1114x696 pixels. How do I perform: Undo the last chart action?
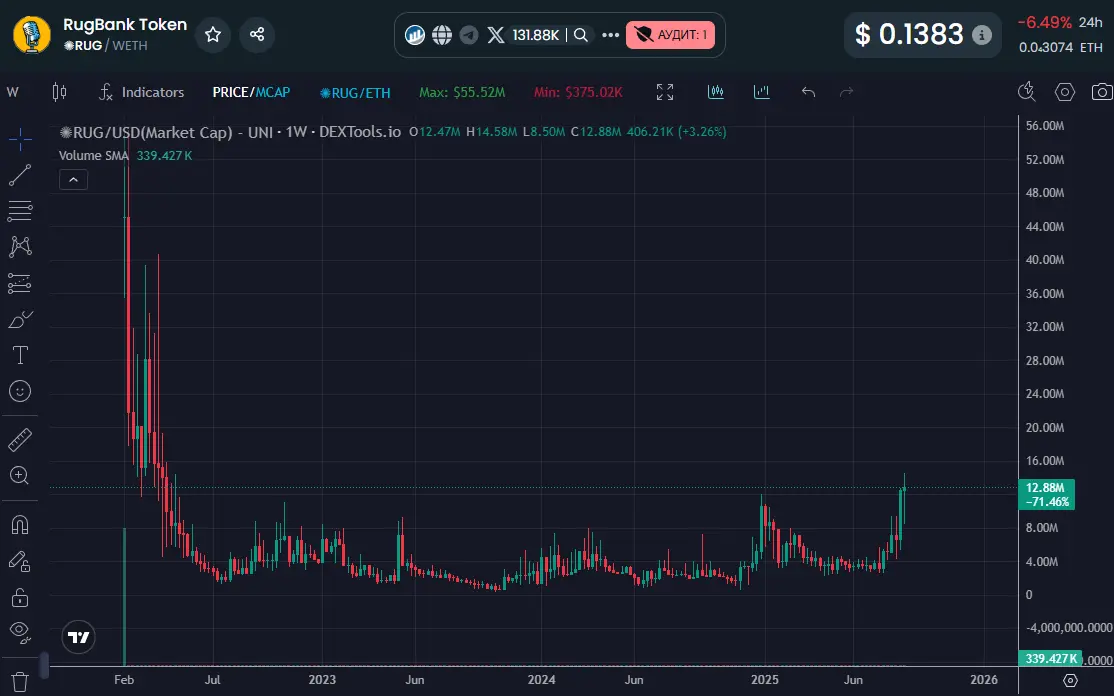[x=808, y=92]
